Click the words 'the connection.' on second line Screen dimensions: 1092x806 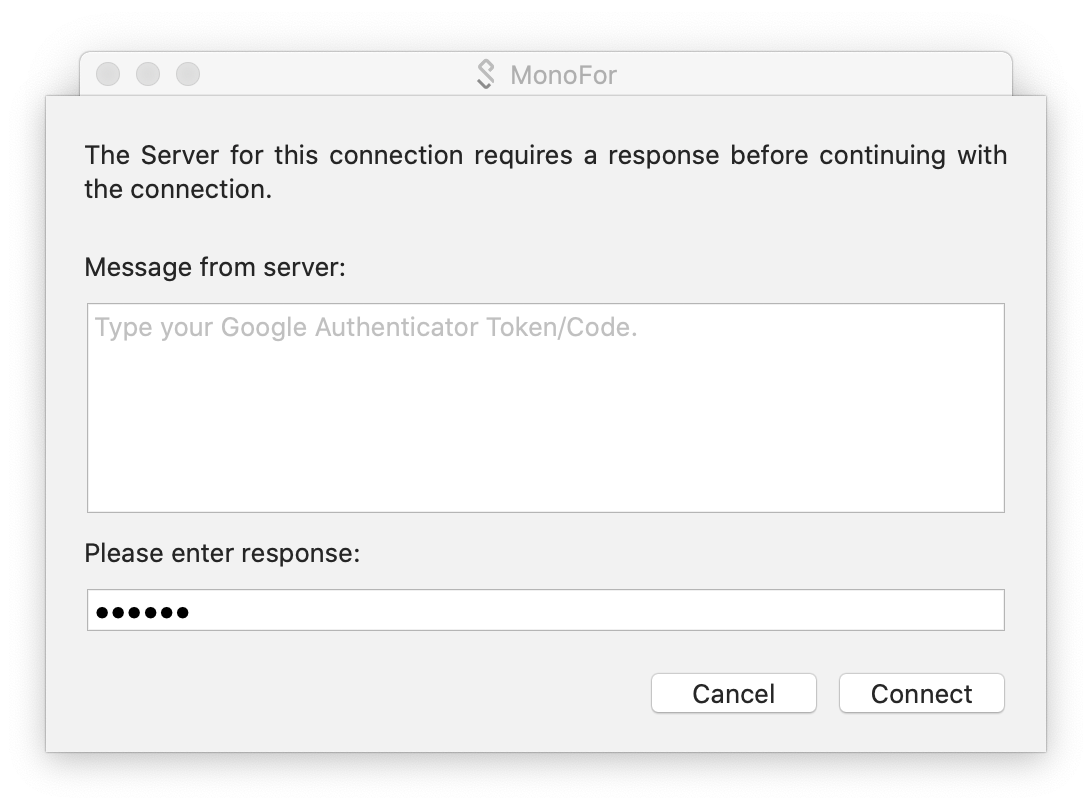[x=178, y=189]
